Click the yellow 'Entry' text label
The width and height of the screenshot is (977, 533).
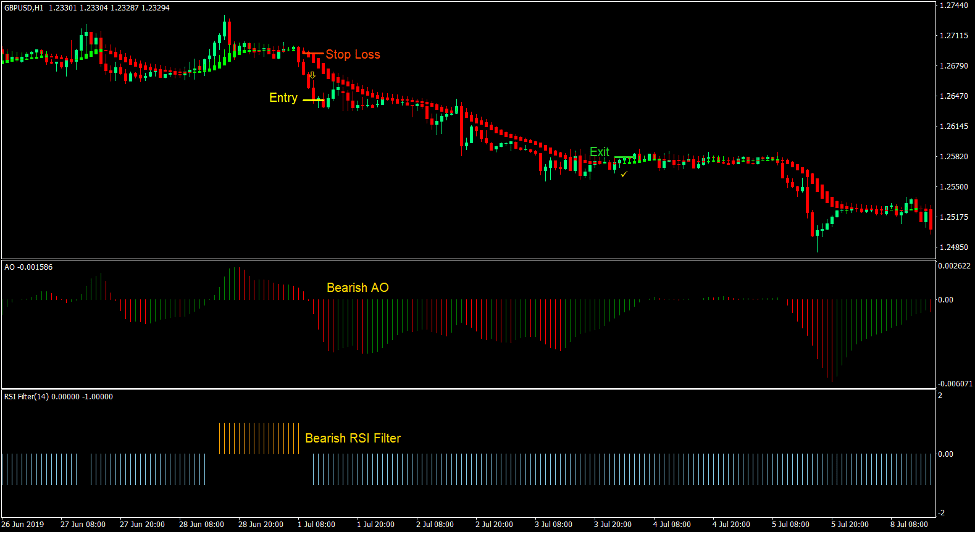pyautogui.click(x=283, y=98)
